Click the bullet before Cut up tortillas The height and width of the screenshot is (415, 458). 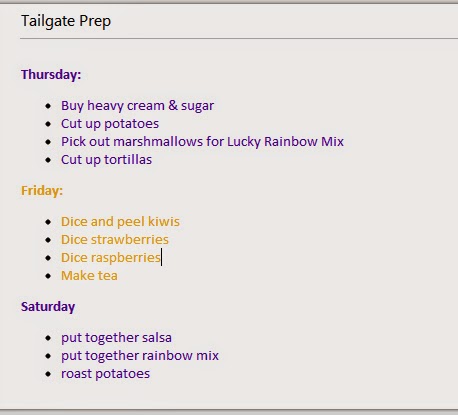[48, 160]
